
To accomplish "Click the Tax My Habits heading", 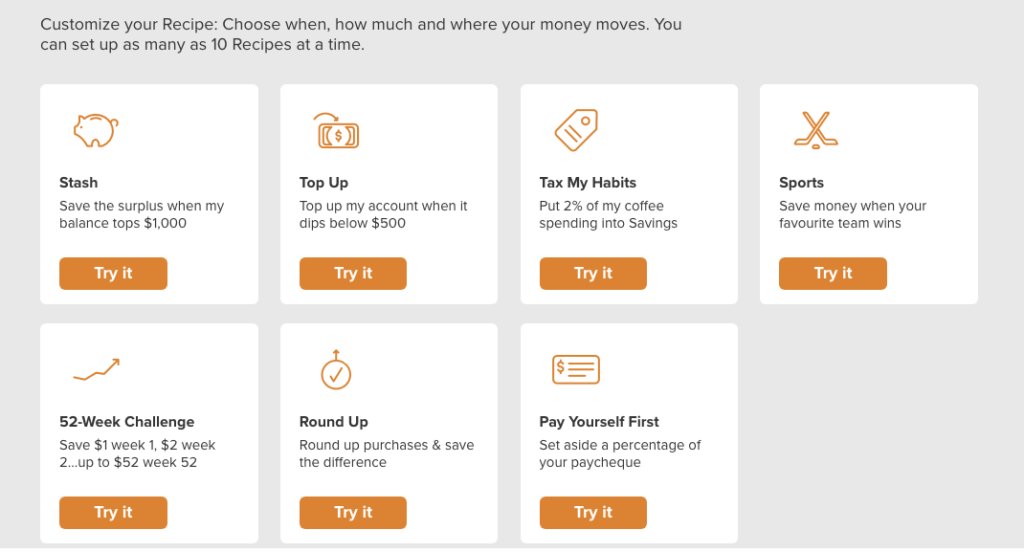I will click(587, 183).
